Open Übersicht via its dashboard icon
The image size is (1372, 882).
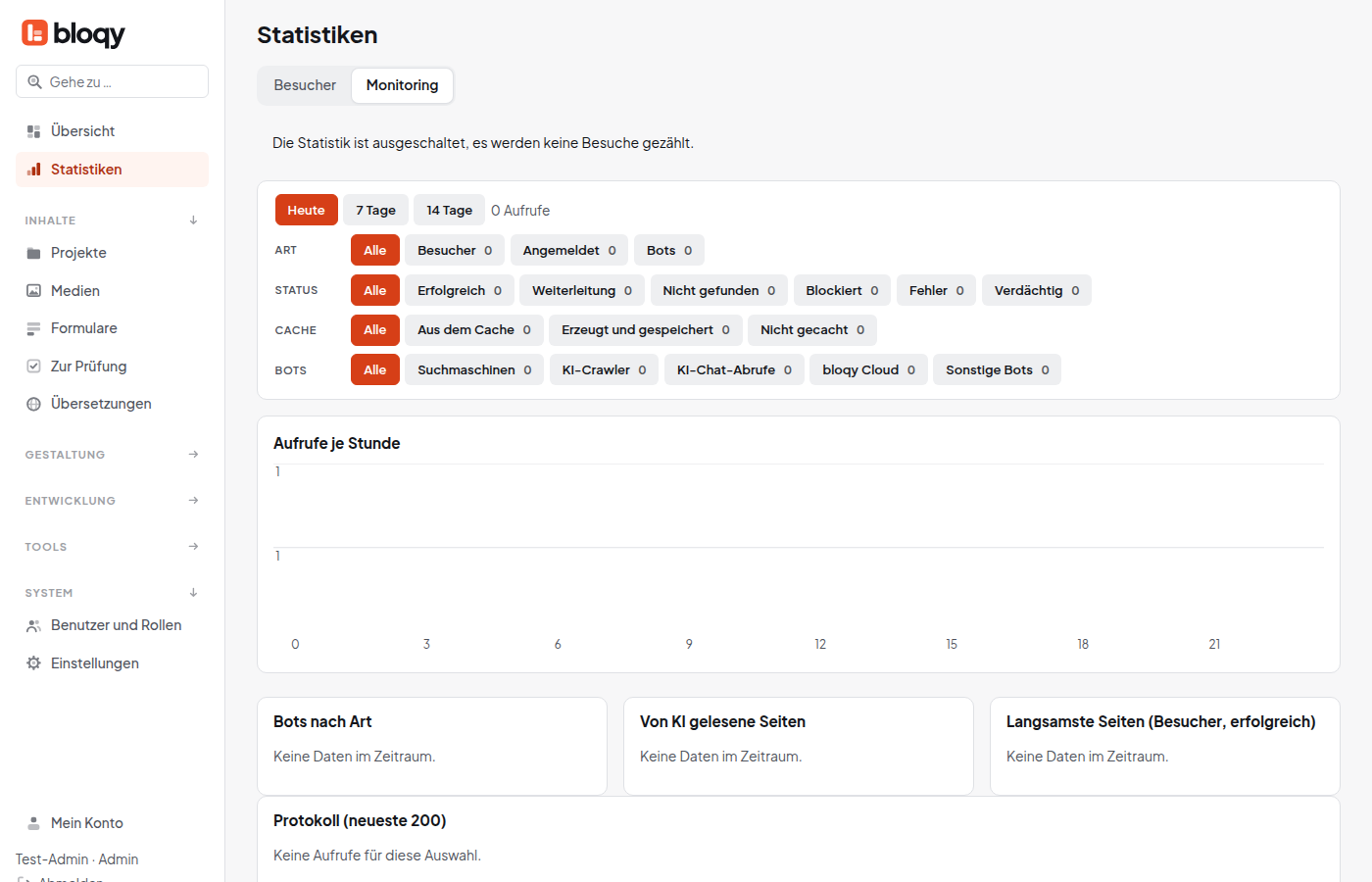tap(33, 131)
